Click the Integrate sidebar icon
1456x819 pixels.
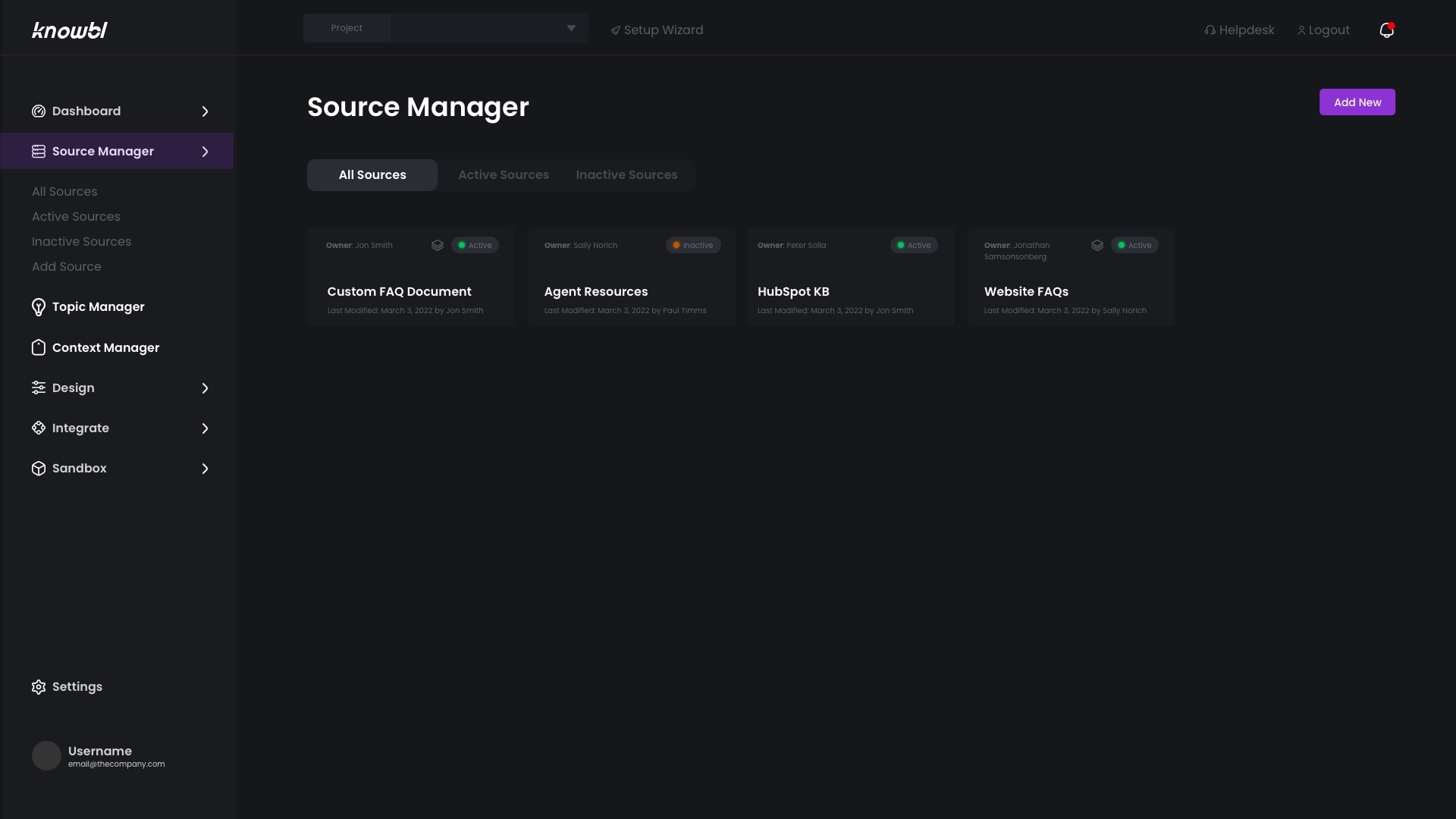point(38,429)
